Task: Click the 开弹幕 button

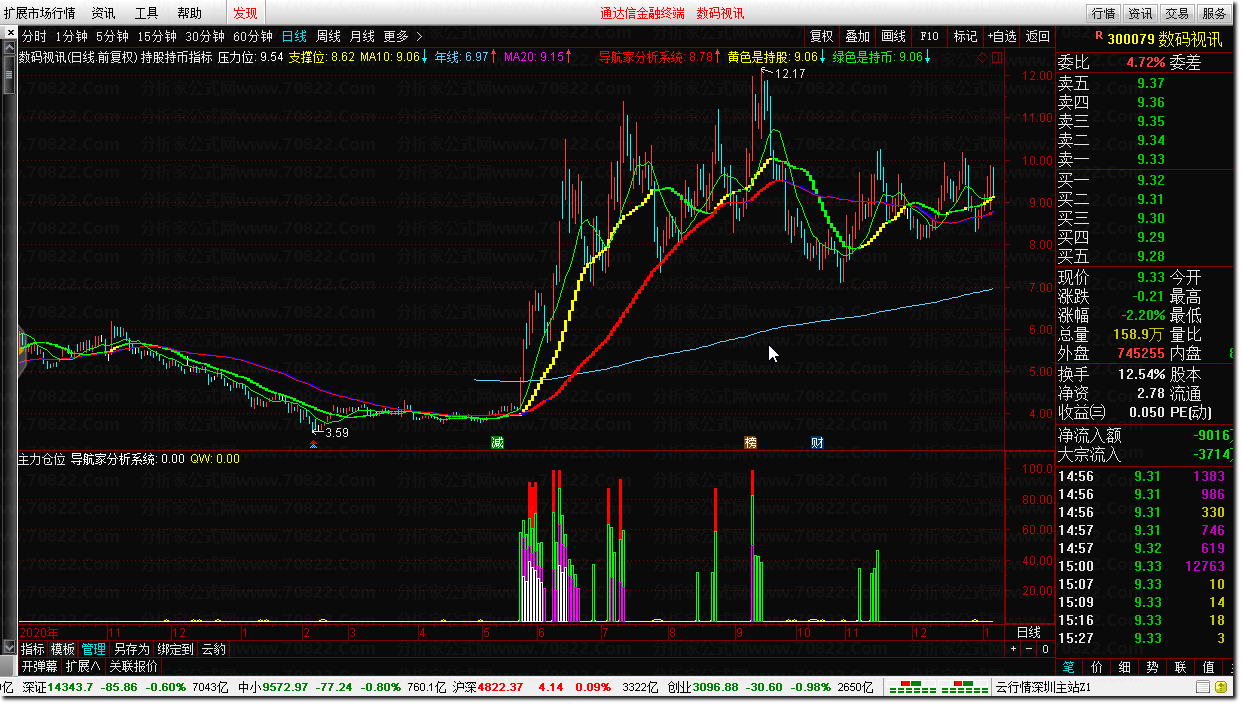Action: tap(40, 666)
